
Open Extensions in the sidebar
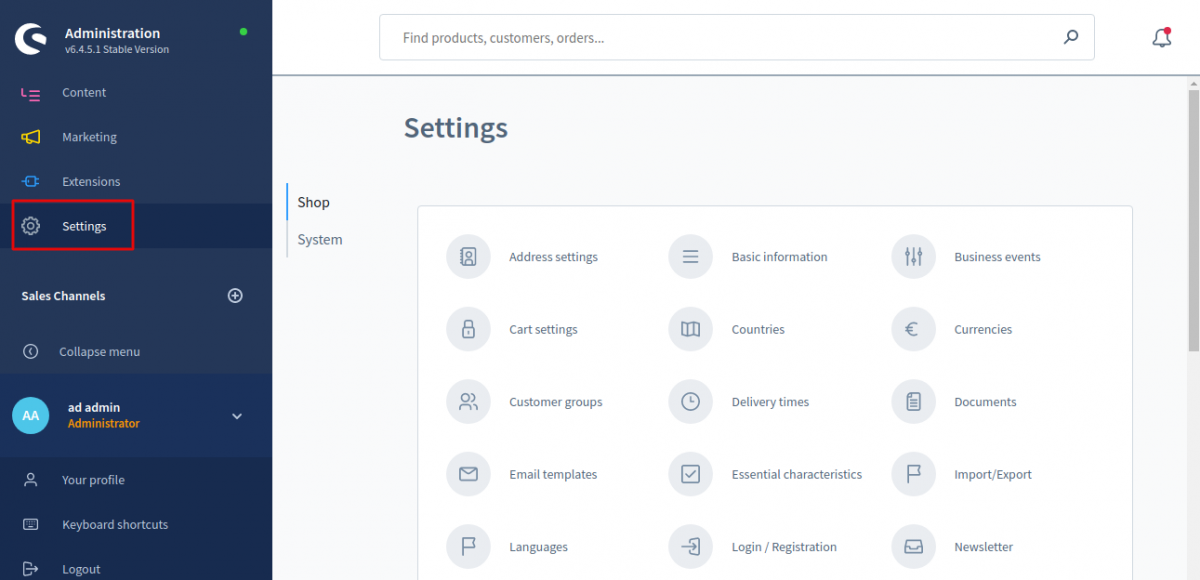(90, 182)
